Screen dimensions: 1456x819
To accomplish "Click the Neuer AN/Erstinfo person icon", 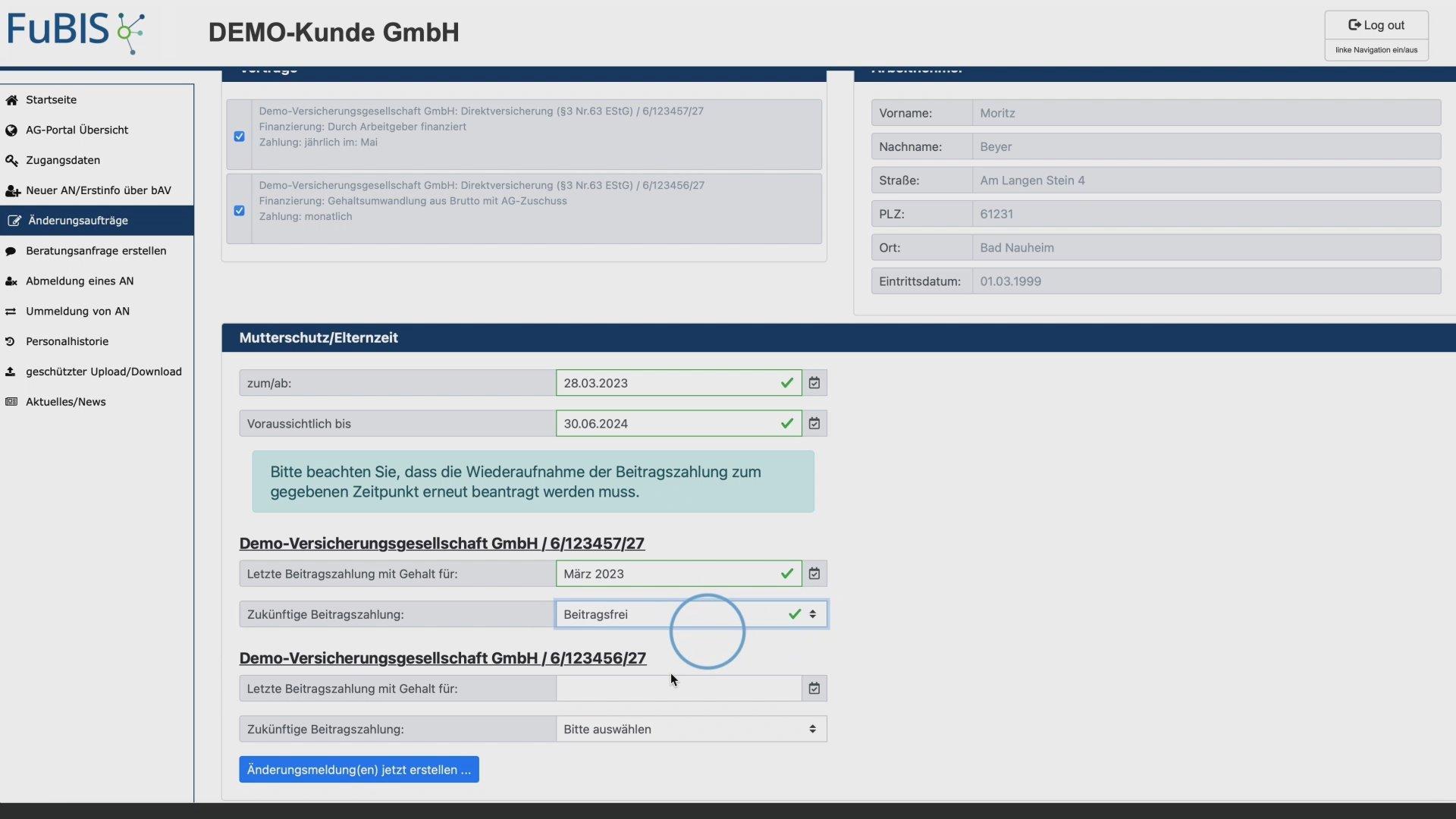I will tap(11, 190).
